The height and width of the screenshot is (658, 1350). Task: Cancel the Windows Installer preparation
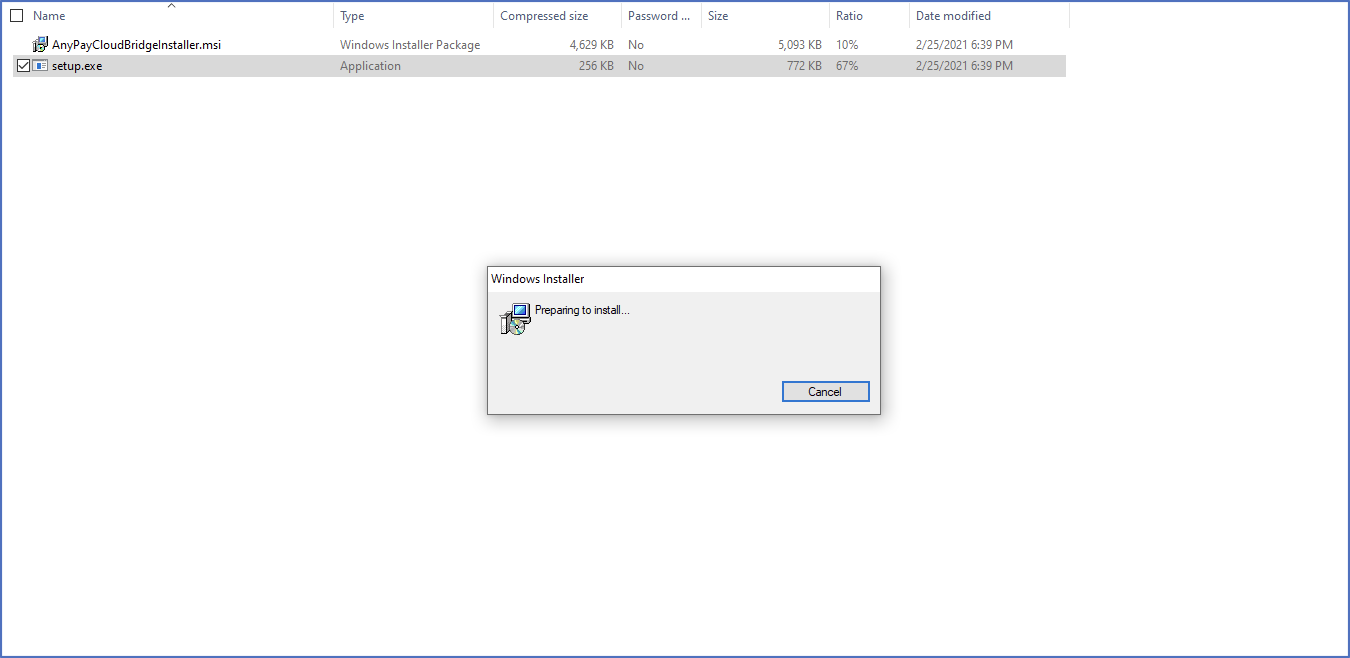click(x=825, y=392)
